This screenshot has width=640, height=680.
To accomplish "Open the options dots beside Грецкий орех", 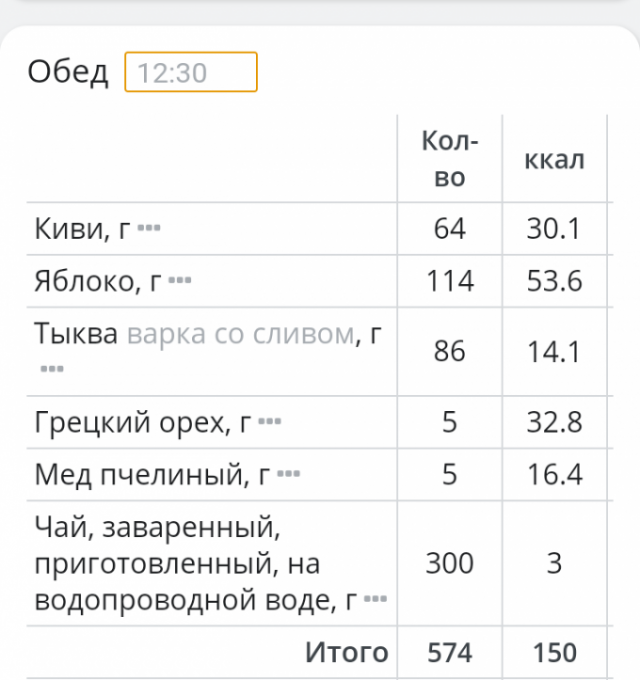I will click(270, 422).
